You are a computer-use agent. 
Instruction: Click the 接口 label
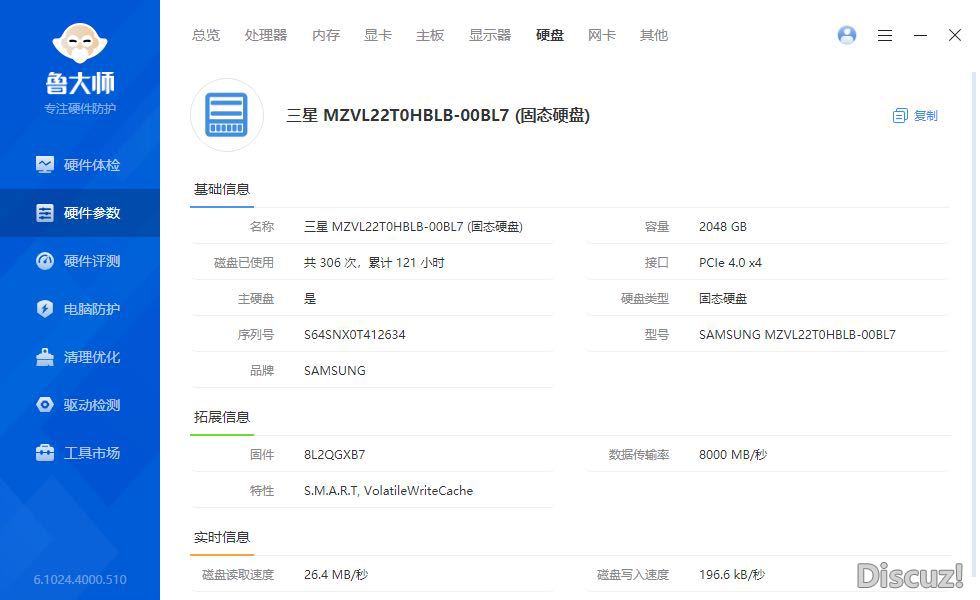tap(657, 262)
